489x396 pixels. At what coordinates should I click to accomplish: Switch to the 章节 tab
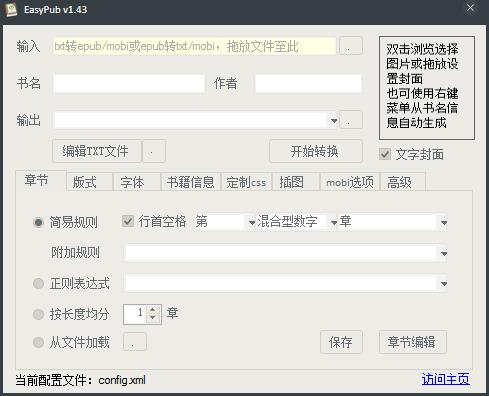40,180
